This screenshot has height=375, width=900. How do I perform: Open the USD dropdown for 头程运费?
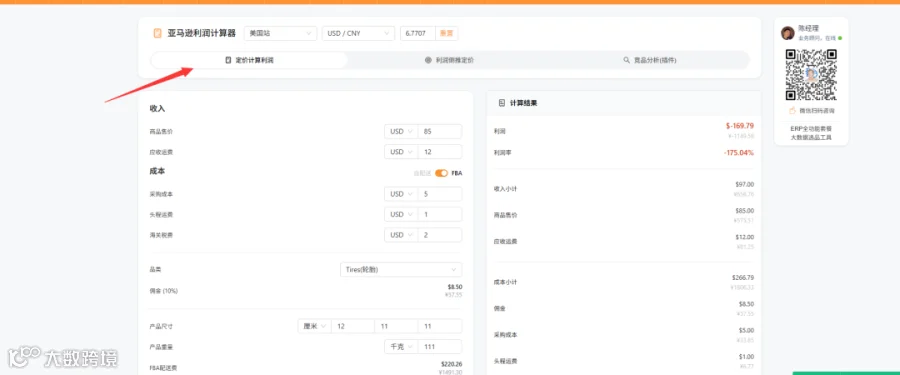pyautogui.click(x=401, y=214)
